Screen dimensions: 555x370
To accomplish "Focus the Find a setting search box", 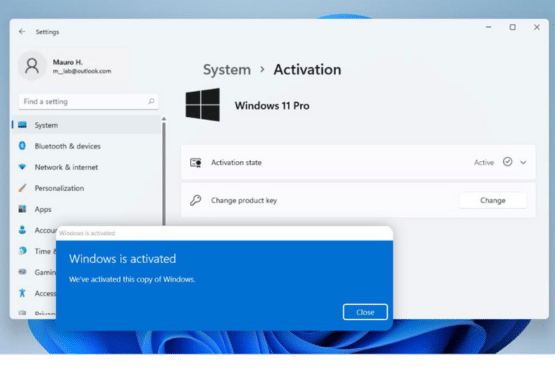I will [x=88, y=102].
